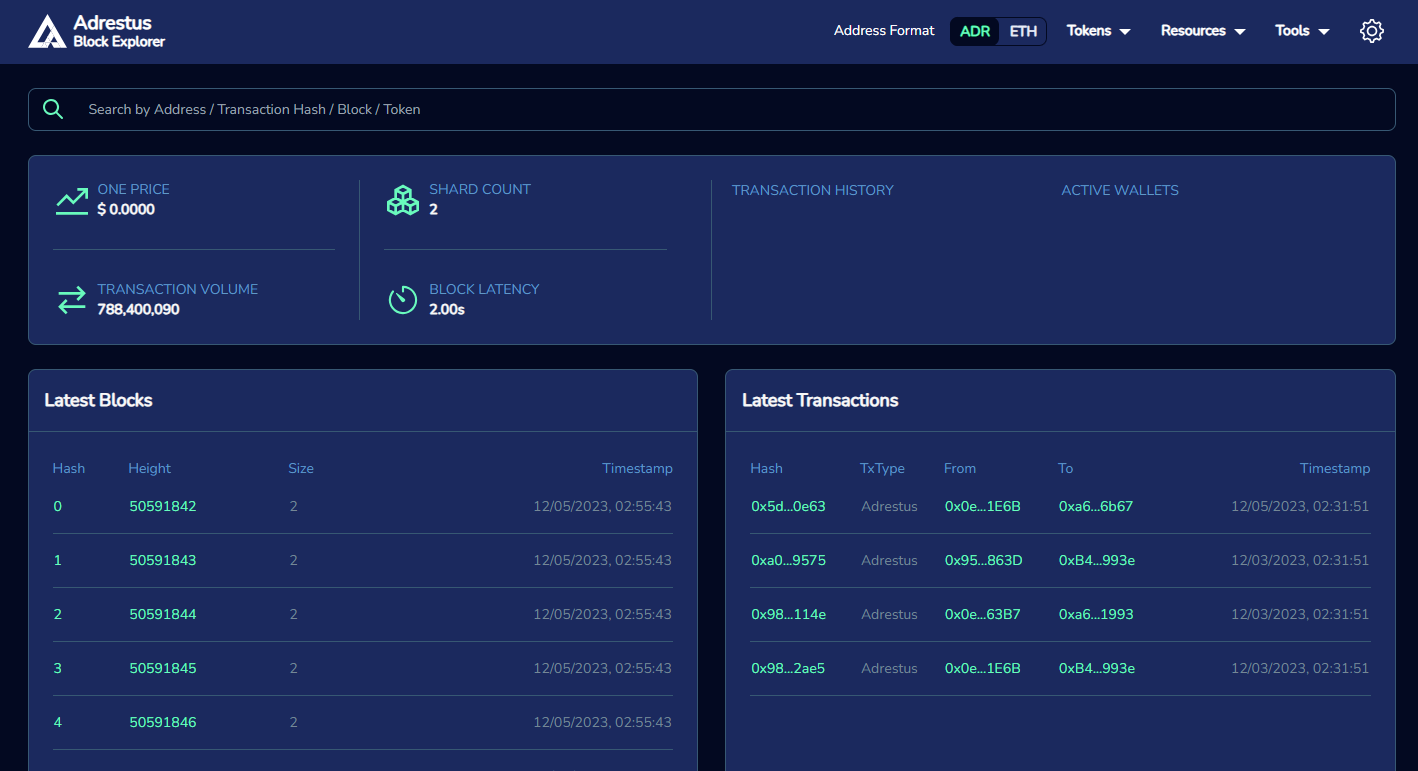Click the Height column header
1418x771 pixels.
point(150,468)
